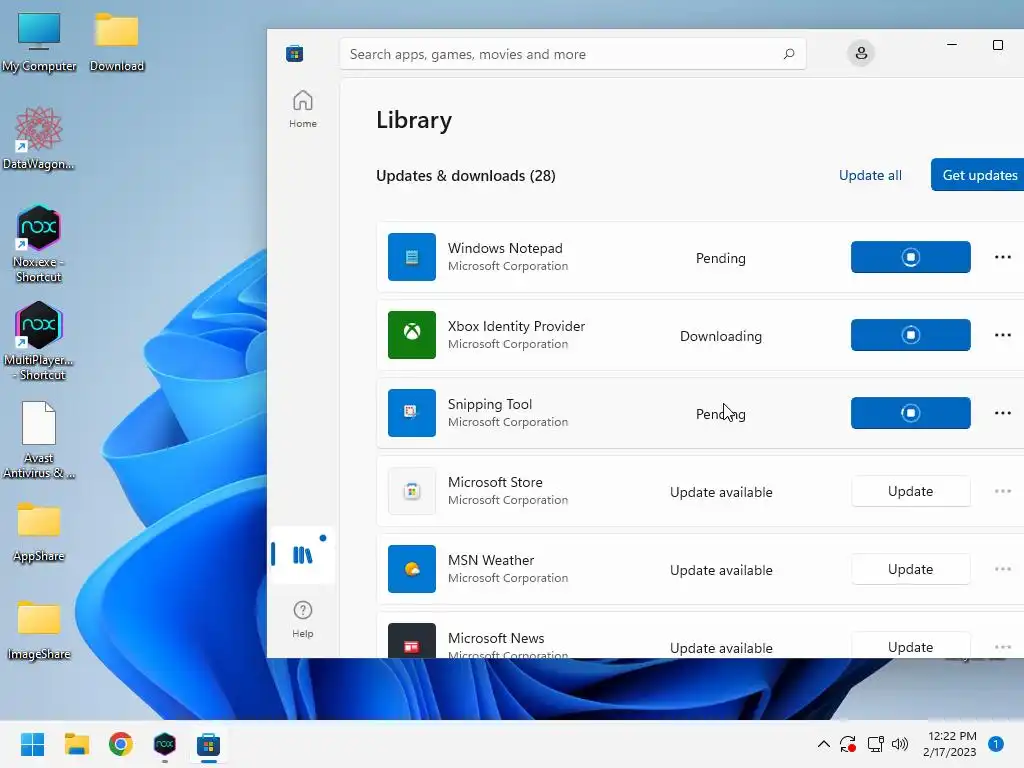Open more options for Snipping Tool
The height and width of the screenshot is (768, 1024).
1002,413
